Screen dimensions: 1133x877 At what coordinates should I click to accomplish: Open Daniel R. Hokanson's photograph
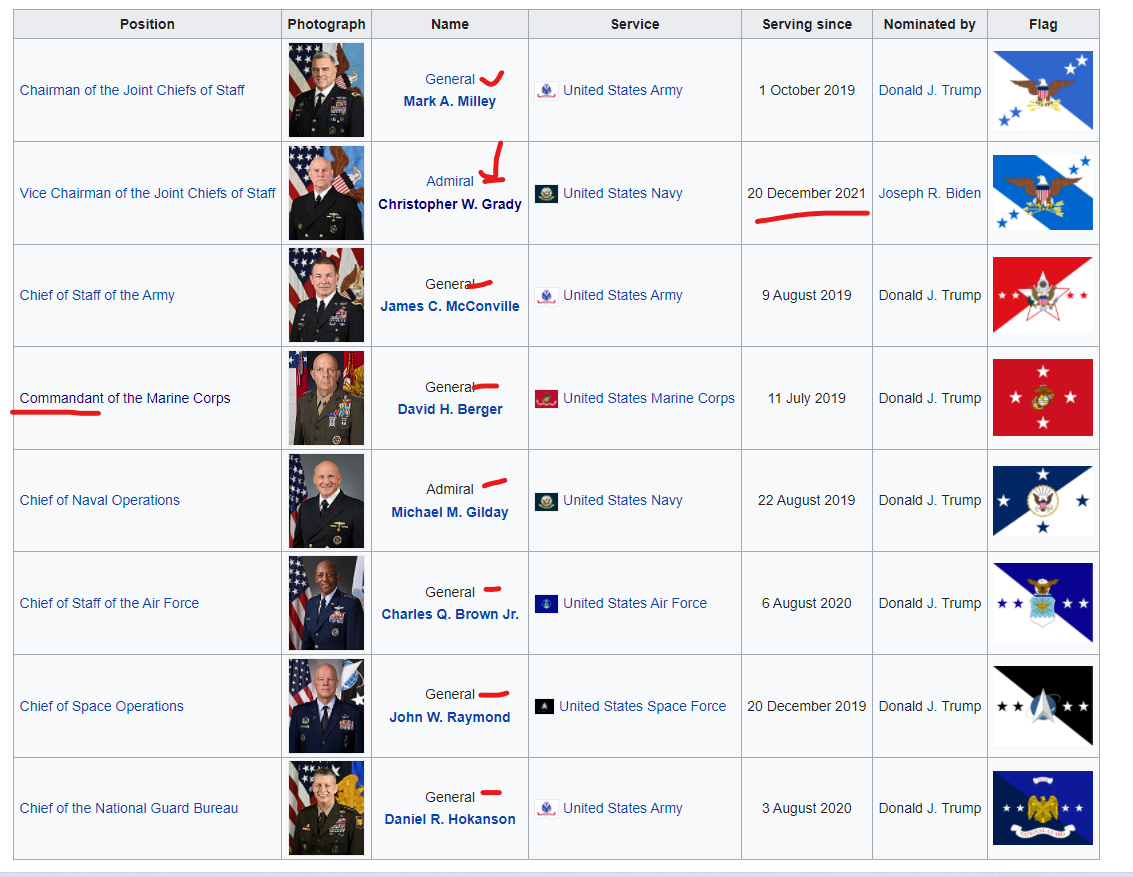click(327, 808)
